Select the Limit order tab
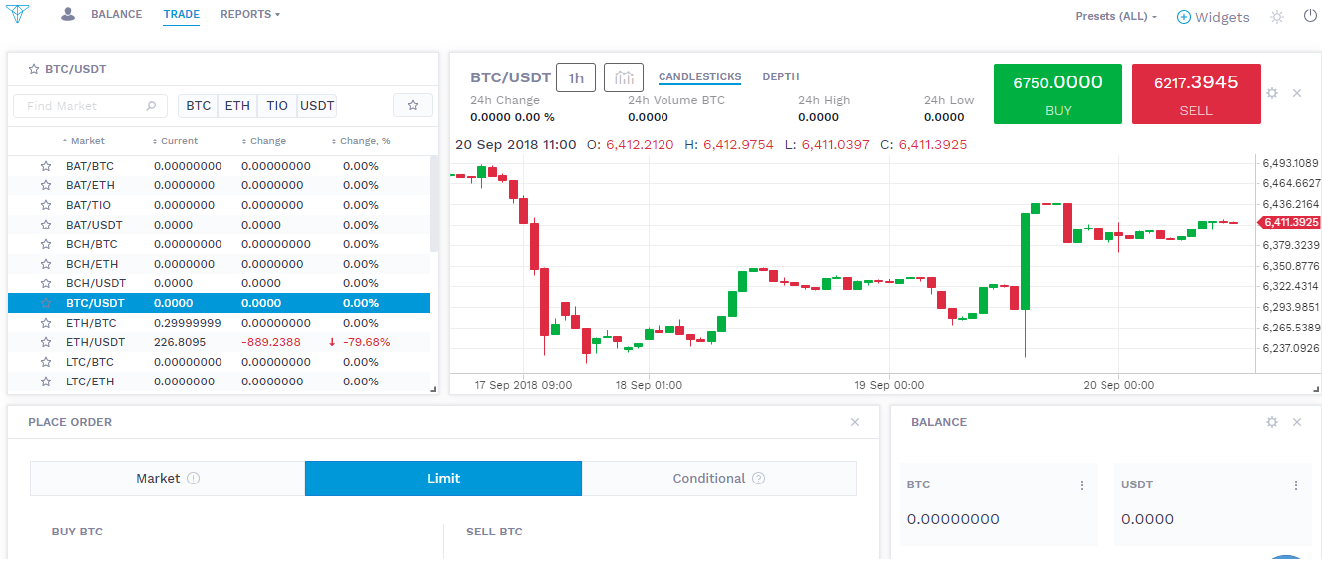 pyautogui.click(x=443, y=479)
